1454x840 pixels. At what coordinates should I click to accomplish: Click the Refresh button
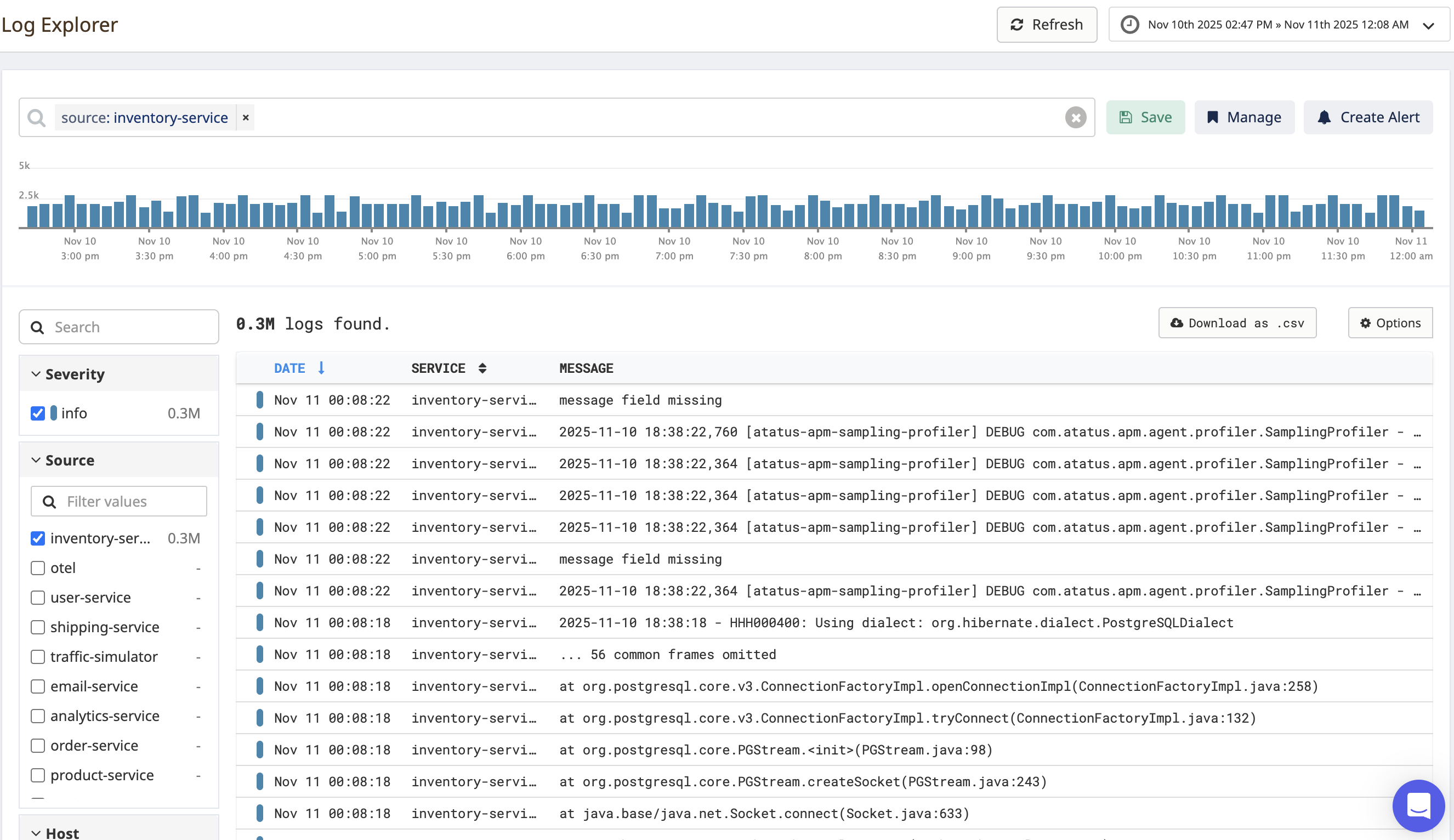click(x=1046, y=24)
